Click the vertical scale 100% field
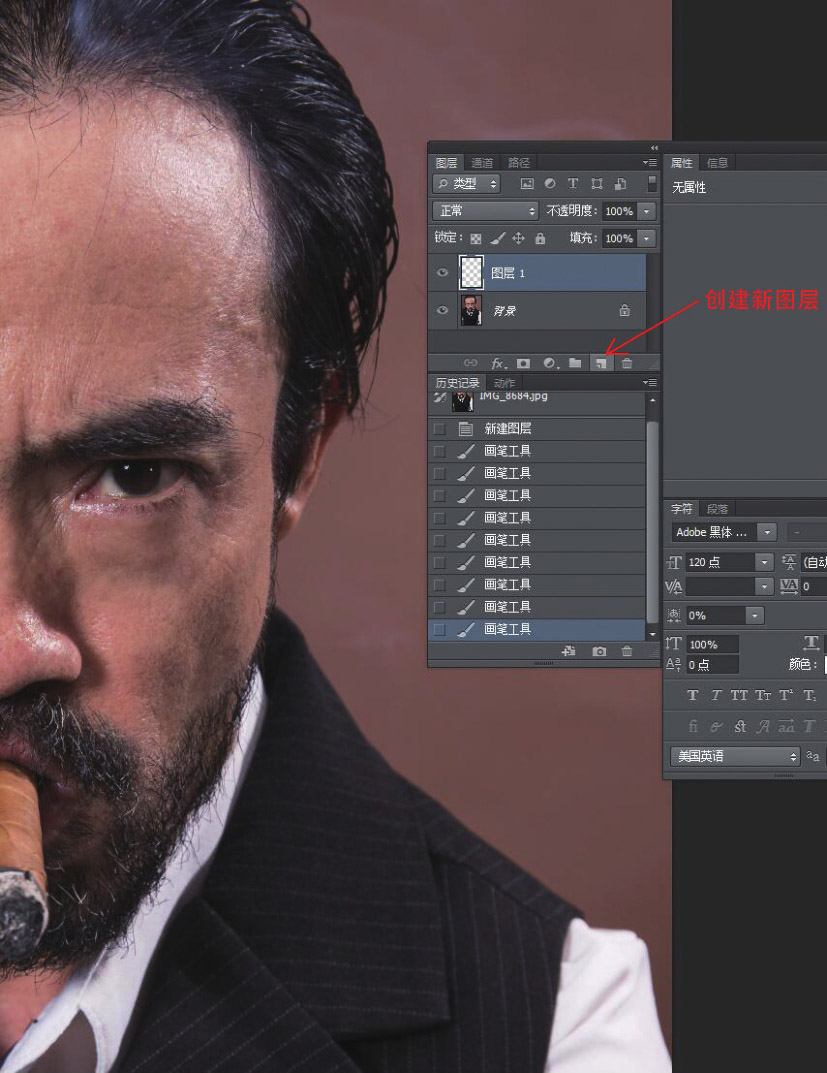Image resolution: width=827 pixels, height=1073 pixels. click(x=712, y=644)
